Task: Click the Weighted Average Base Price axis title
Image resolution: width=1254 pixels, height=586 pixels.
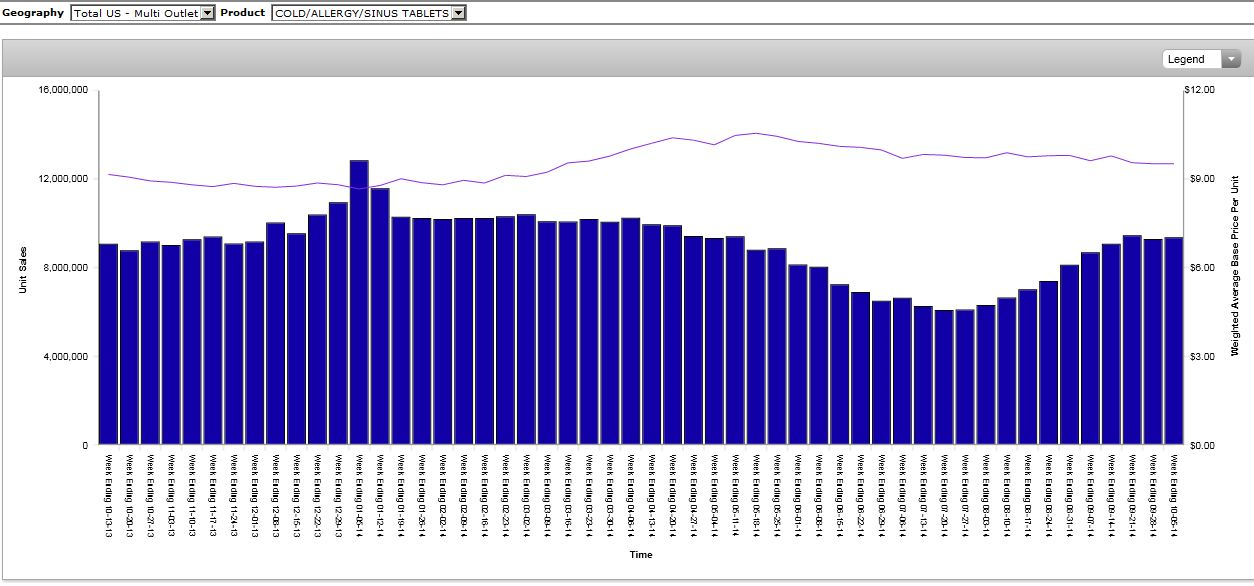Action: [1235, 267]
